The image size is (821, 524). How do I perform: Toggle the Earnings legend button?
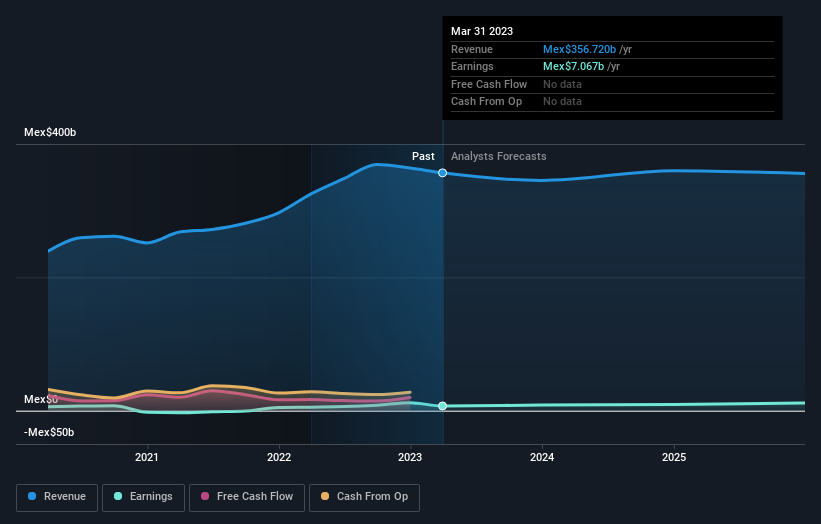143,497
